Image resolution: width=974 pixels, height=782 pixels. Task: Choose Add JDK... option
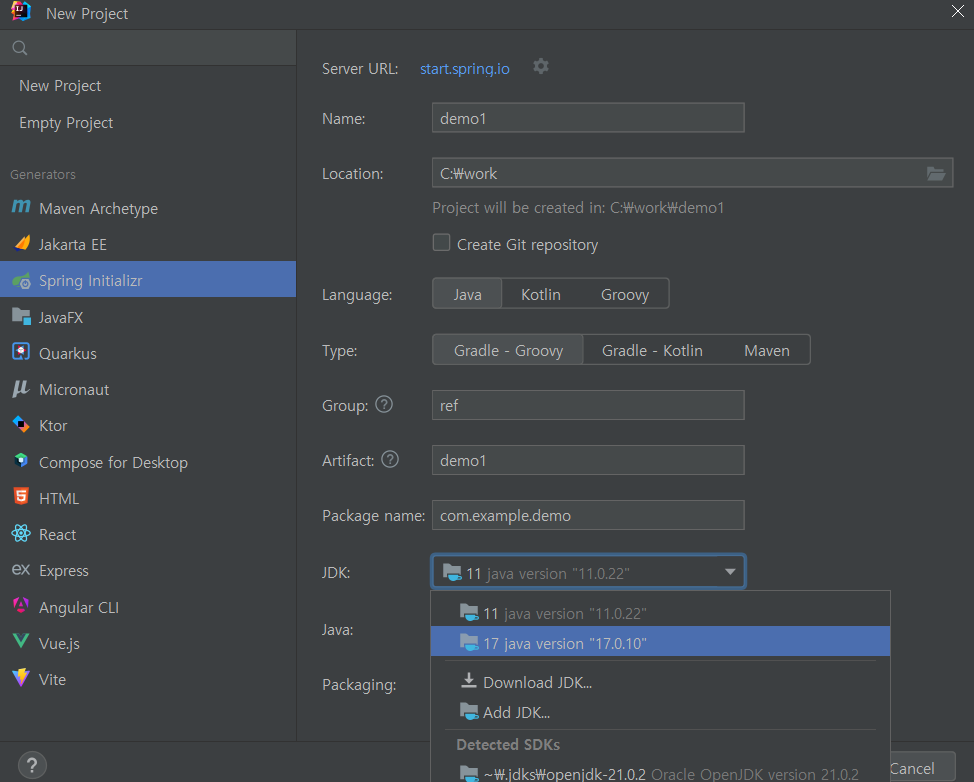click(x=660, y=712)
